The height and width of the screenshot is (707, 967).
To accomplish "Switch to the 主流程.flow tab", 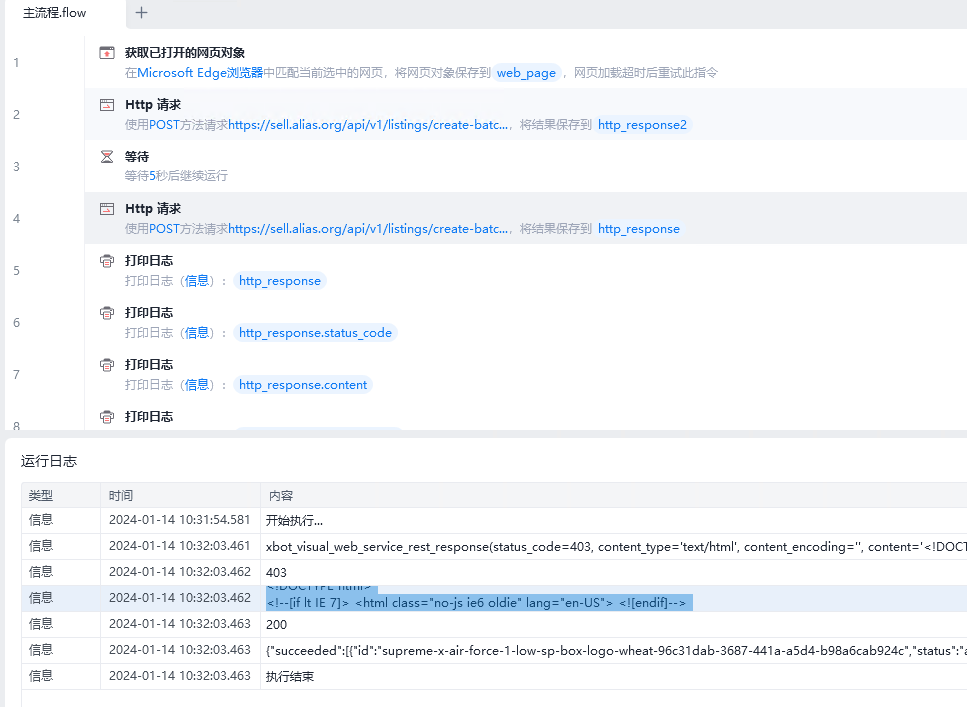I will [54, 13].
